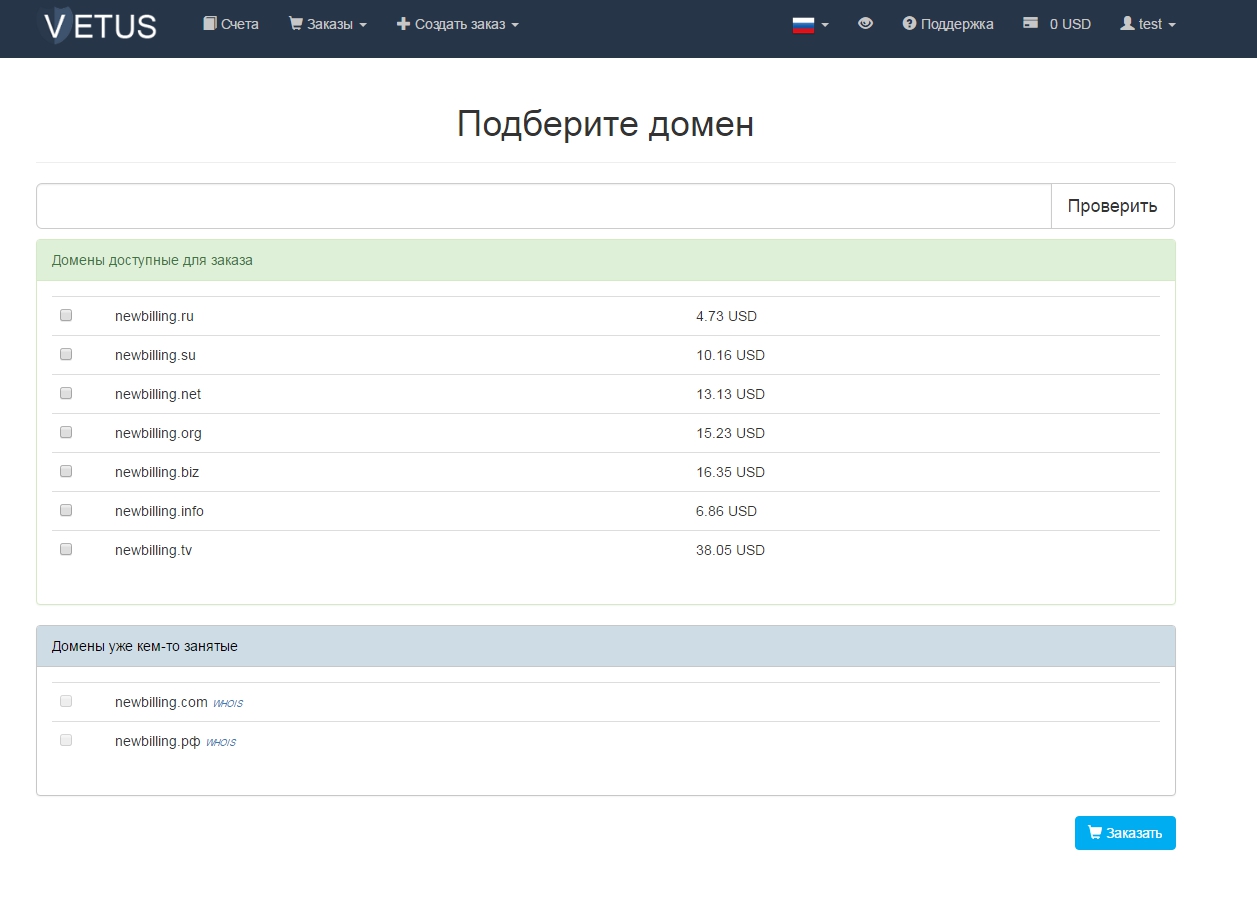Viewport: 1257px width, 901px height.
Task: Click the VETUS shield logo
Action: [x=99, y=25]
